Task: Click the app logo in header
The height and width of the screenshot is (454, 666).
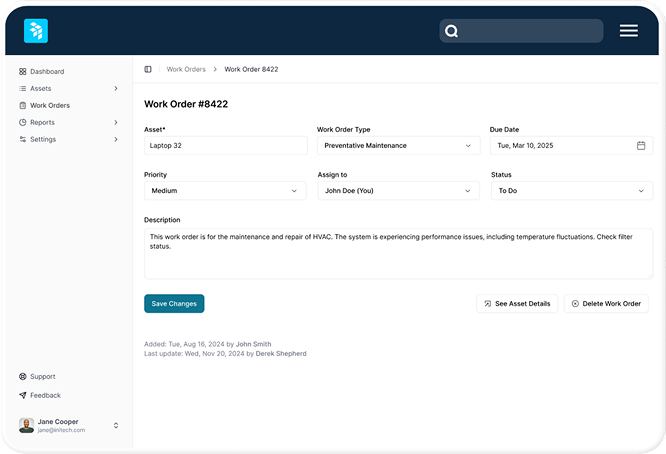Action: [36, 31]
